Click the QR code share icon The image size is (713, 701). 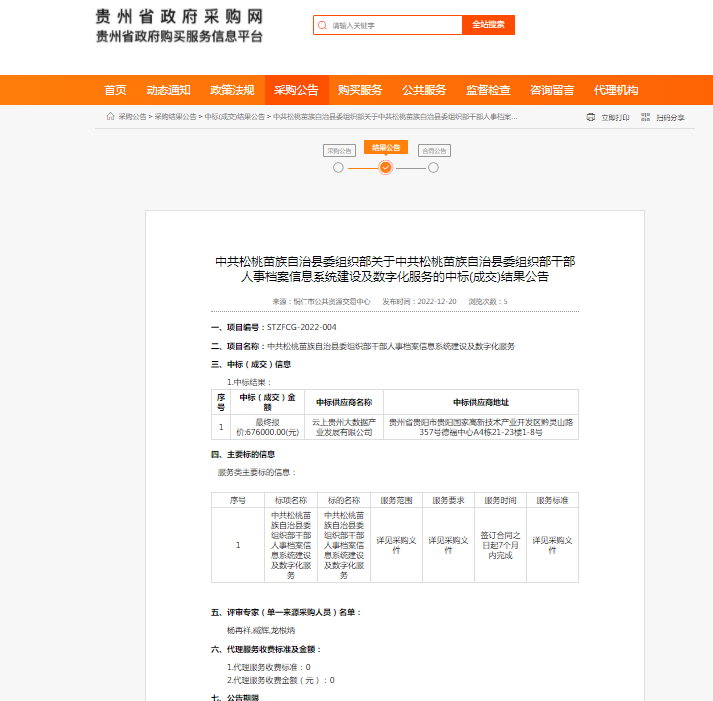tap(645, 117)
